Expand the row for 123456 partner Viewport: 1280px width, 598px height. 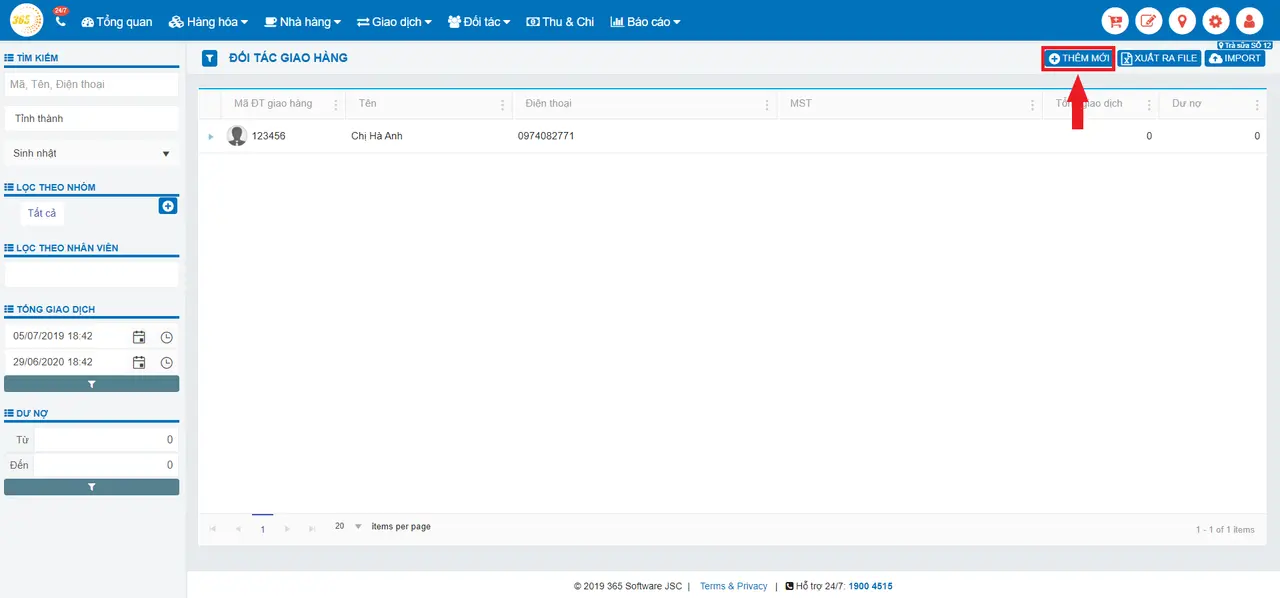[211, 136]
